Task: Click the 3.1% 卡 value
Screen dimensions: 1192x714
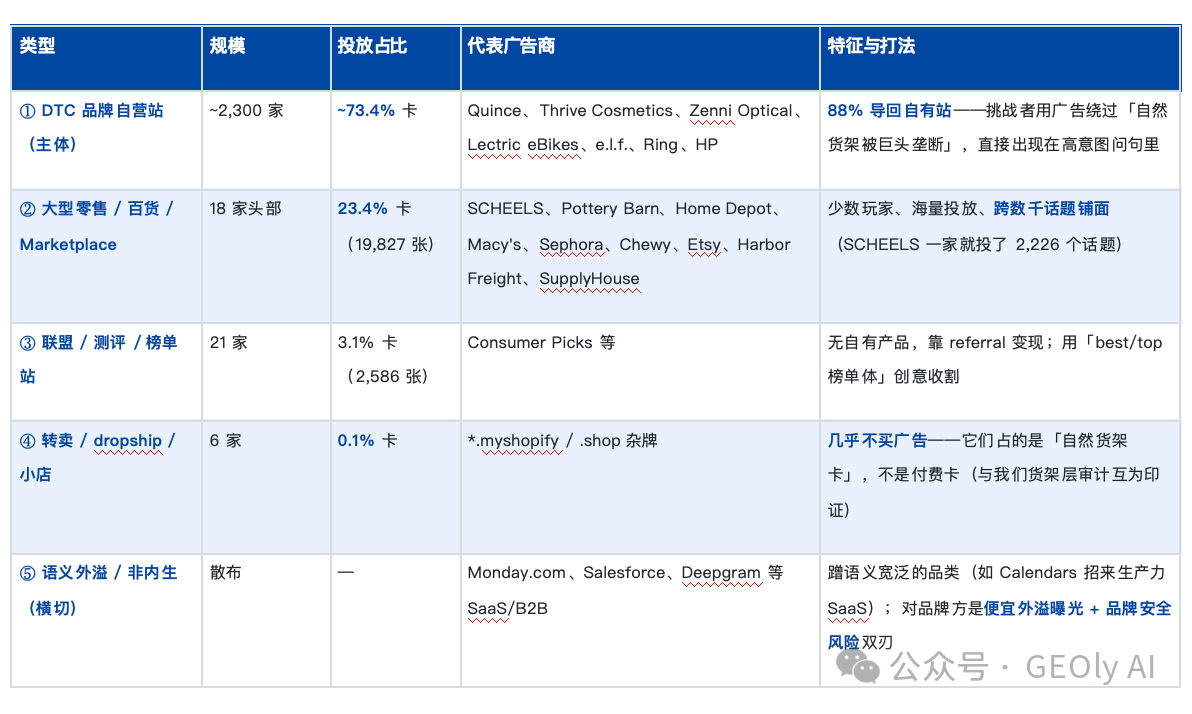Action: click(367, 342)
